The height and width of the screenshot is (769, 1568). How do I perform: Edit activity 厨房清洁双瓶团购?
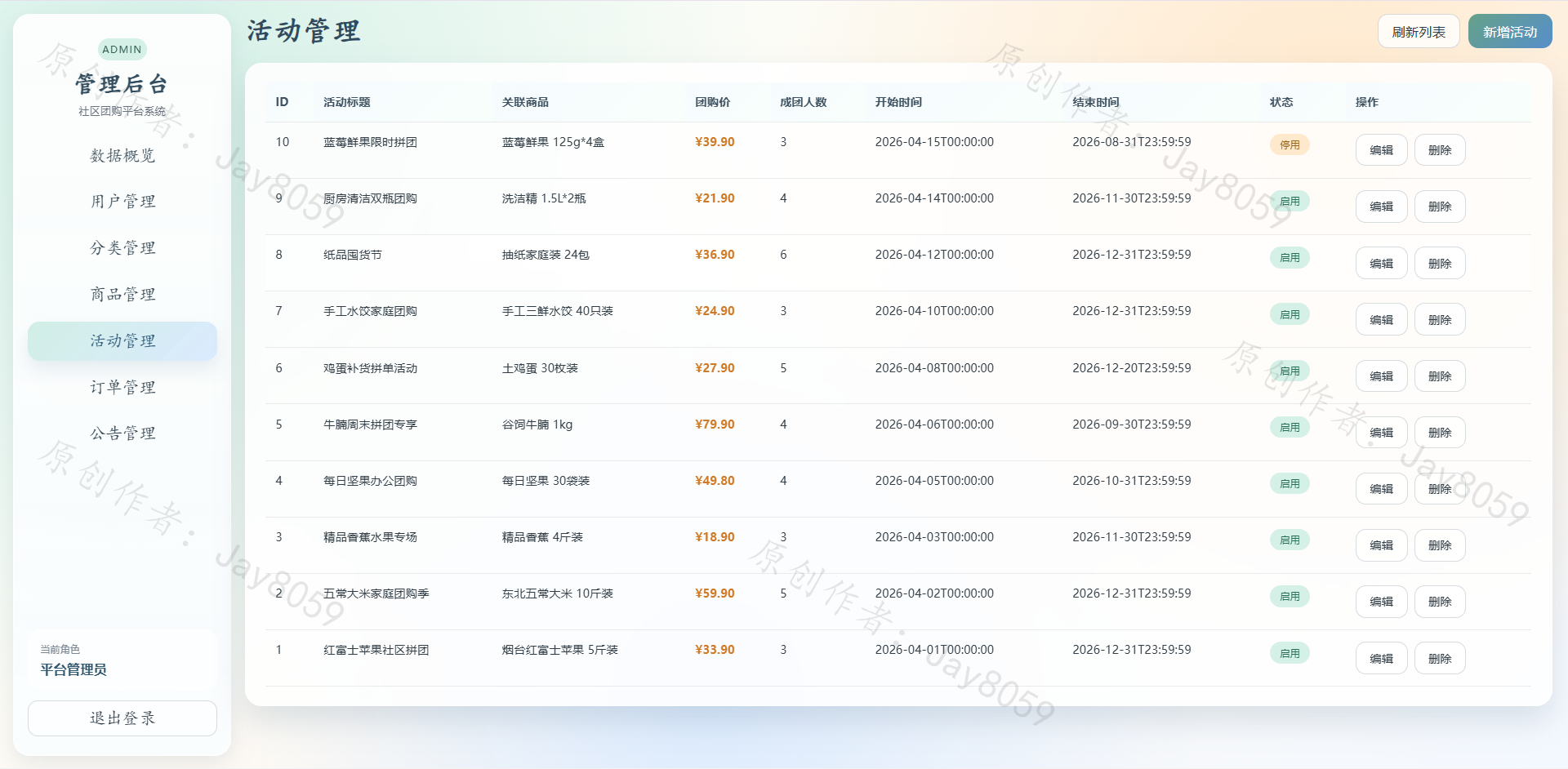[1382, 207]
